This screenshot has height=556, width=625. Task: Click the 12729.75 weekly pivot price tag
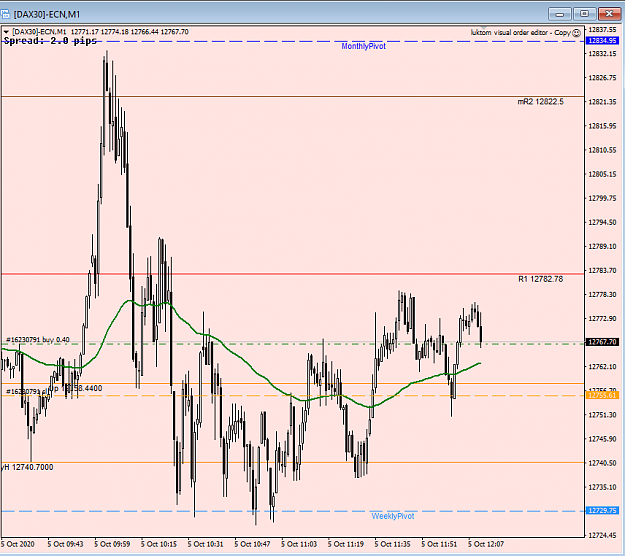pyautogui.click(x=602, y=511)
